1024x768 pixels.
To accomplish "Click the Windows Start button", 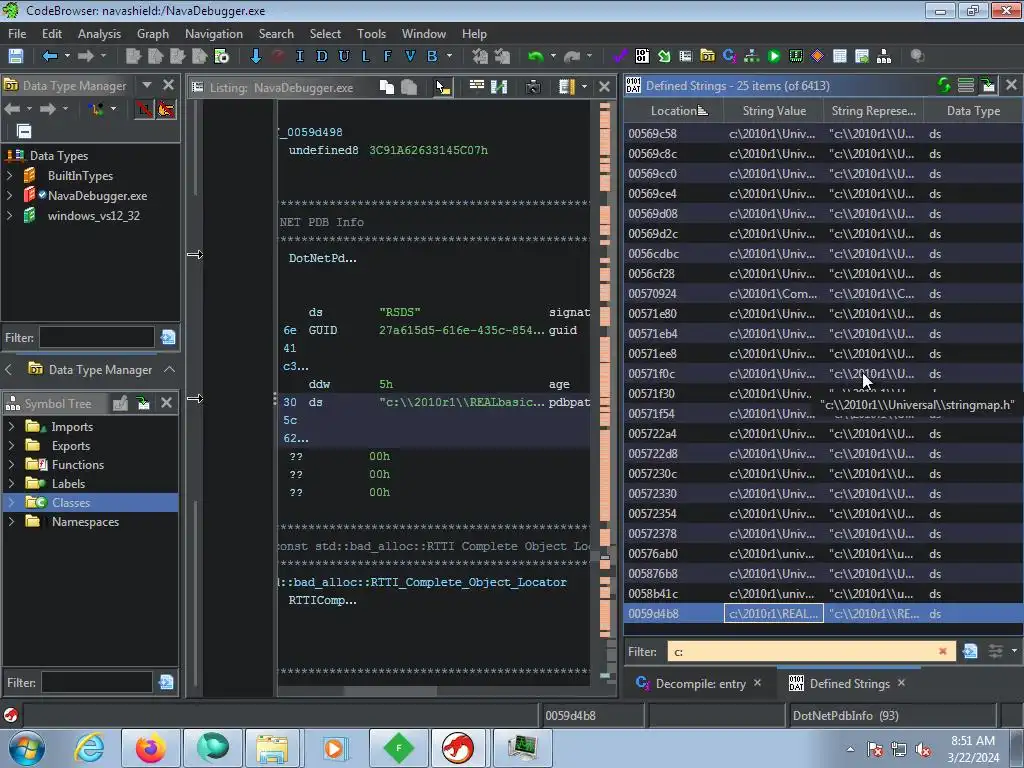I will 27,748.
